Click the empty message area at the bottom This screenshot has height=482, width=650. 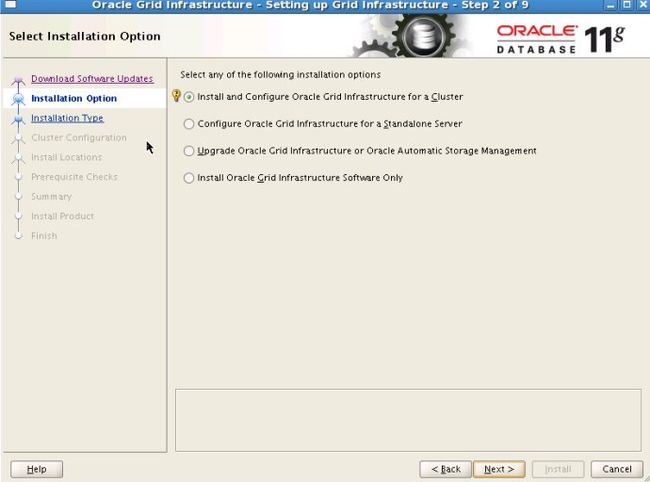(x=408, y=420)
